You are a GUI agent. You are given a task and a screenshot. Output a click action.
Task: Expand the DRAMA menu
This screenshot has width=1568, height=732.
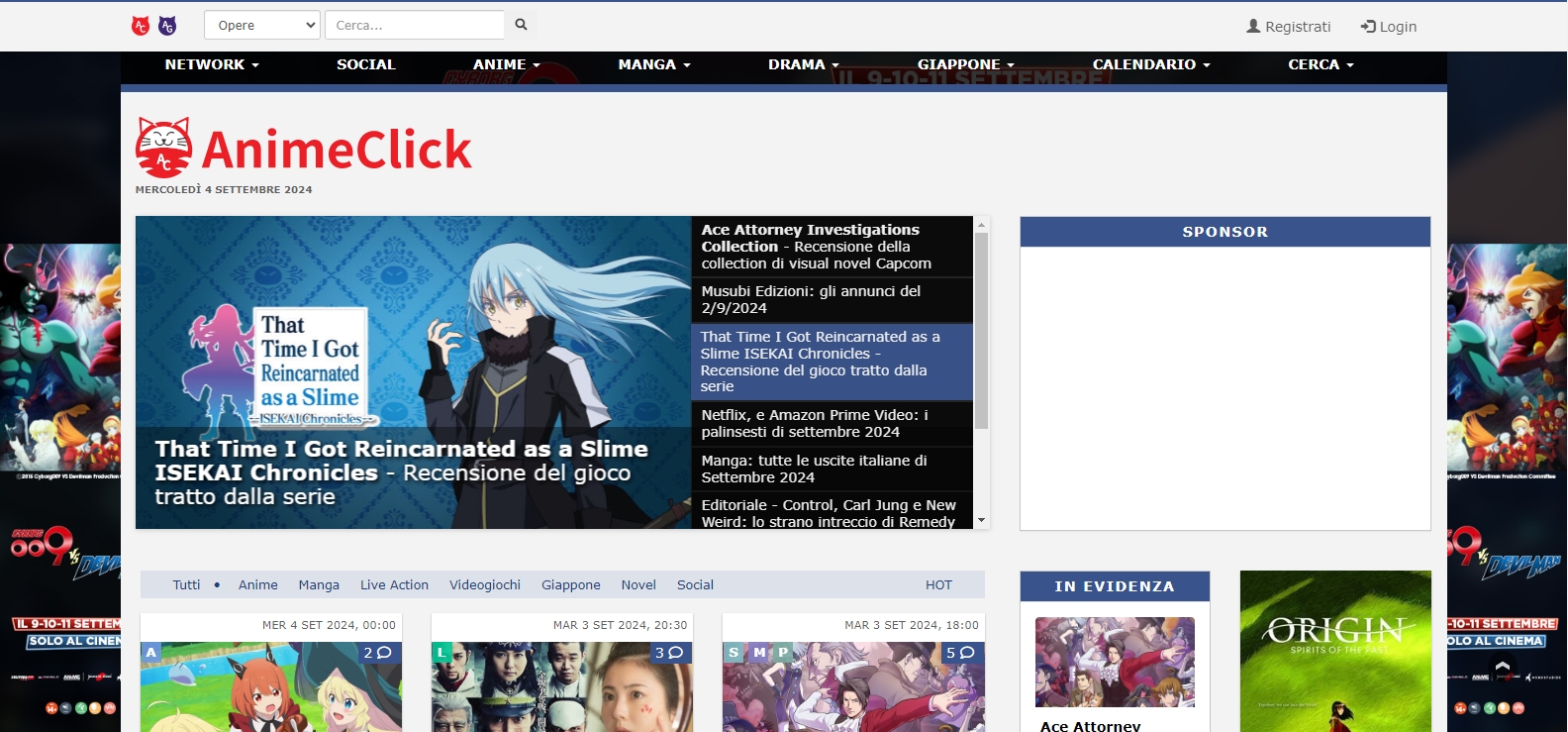pyautogui.click(x=804, y=64)
